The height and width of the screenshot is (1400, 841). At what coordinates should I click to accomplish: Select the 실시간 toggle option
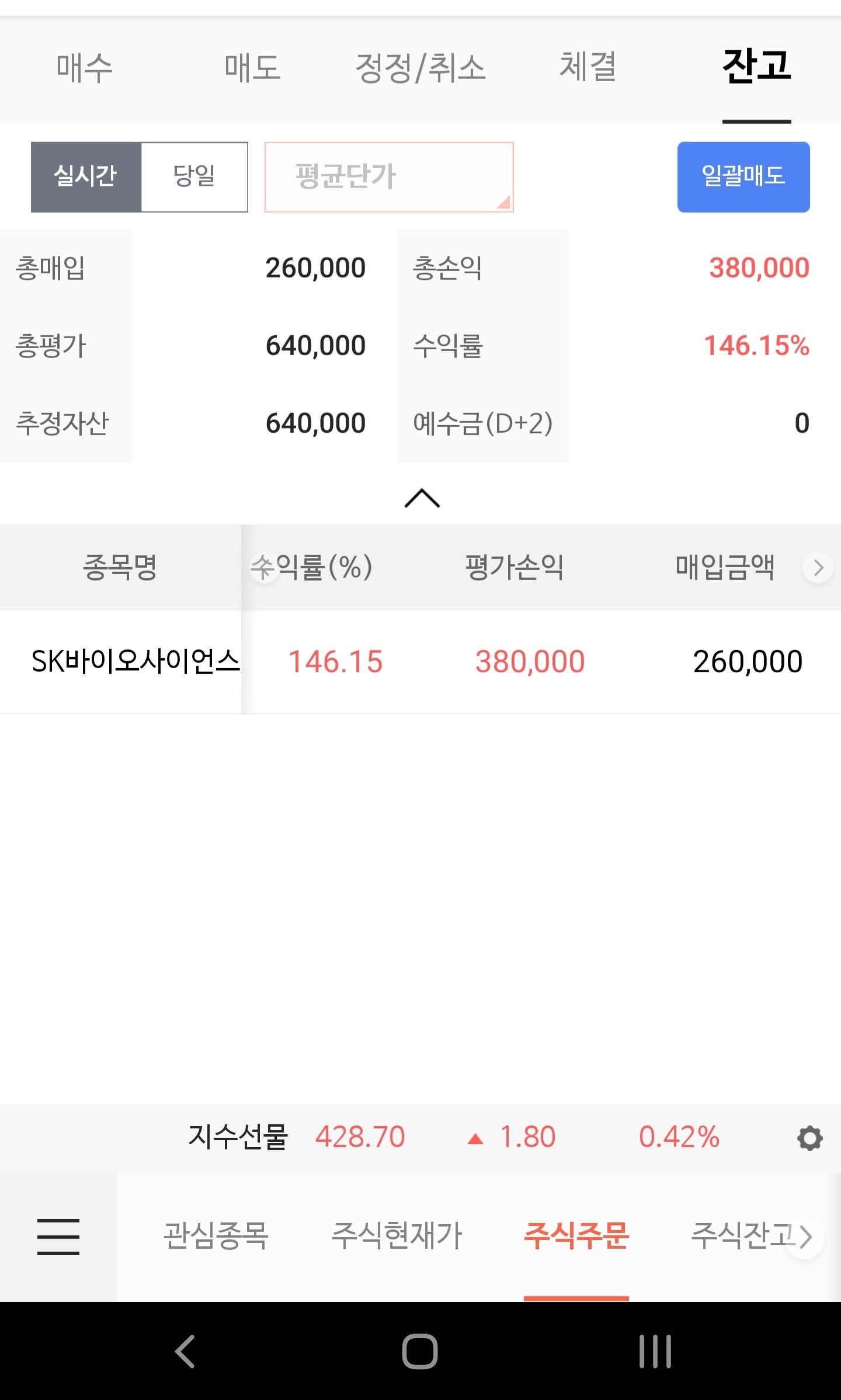click(x=86, y=176)
